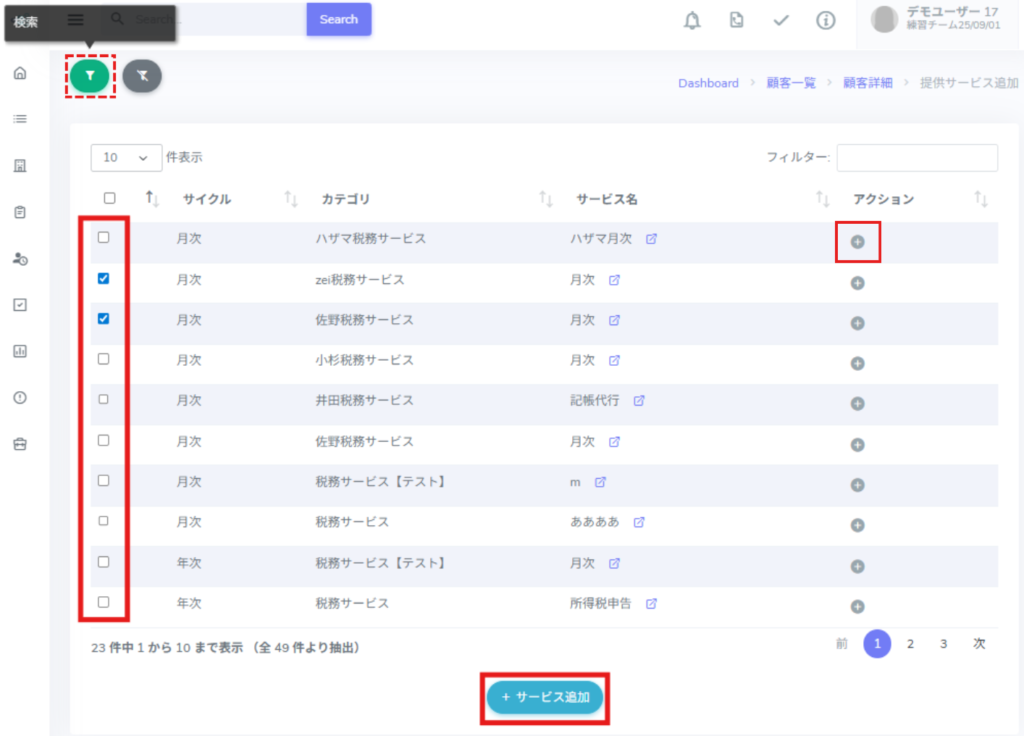The height and width of the screenshot is (736, 1024).
Task: Toggle the select-all checkbox in table header
Action: pos(110,198)
